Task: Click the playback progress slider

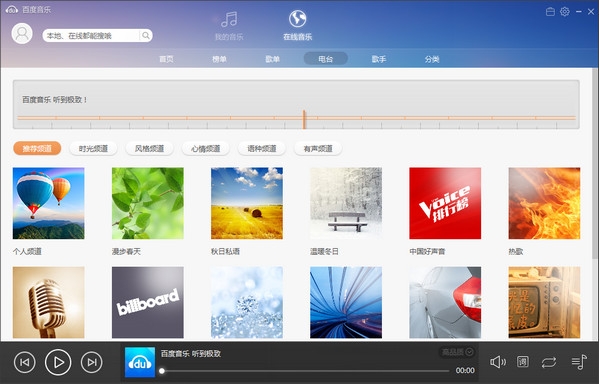Action: click(305, 371)
